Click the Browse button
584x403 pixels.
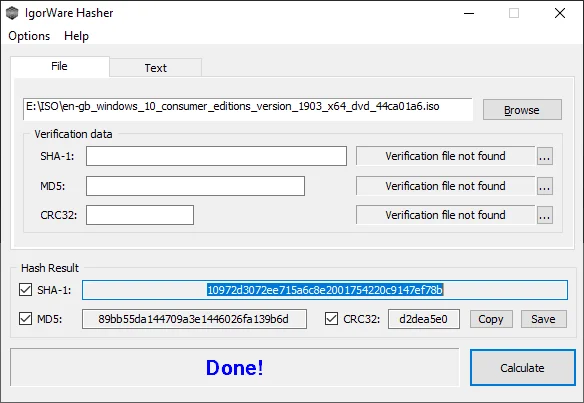pos(522,110)
